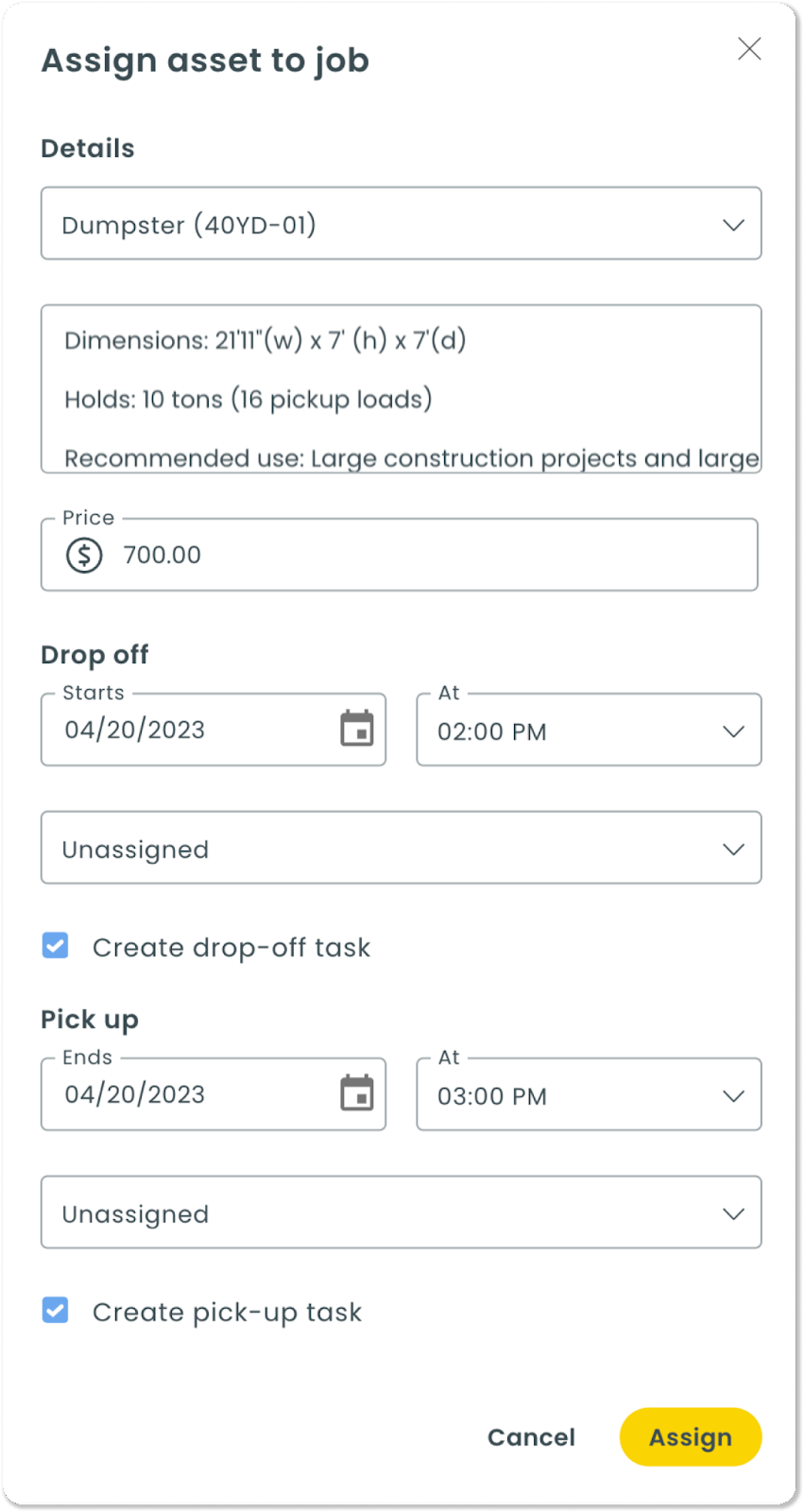Click the dollar sign icon in Price

coord(84,555)
